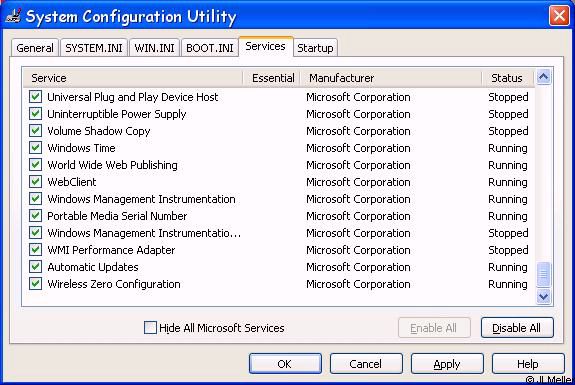Click the scroll up arrow of services list
This screenshot has height=385, width=575.
[543, 77]
